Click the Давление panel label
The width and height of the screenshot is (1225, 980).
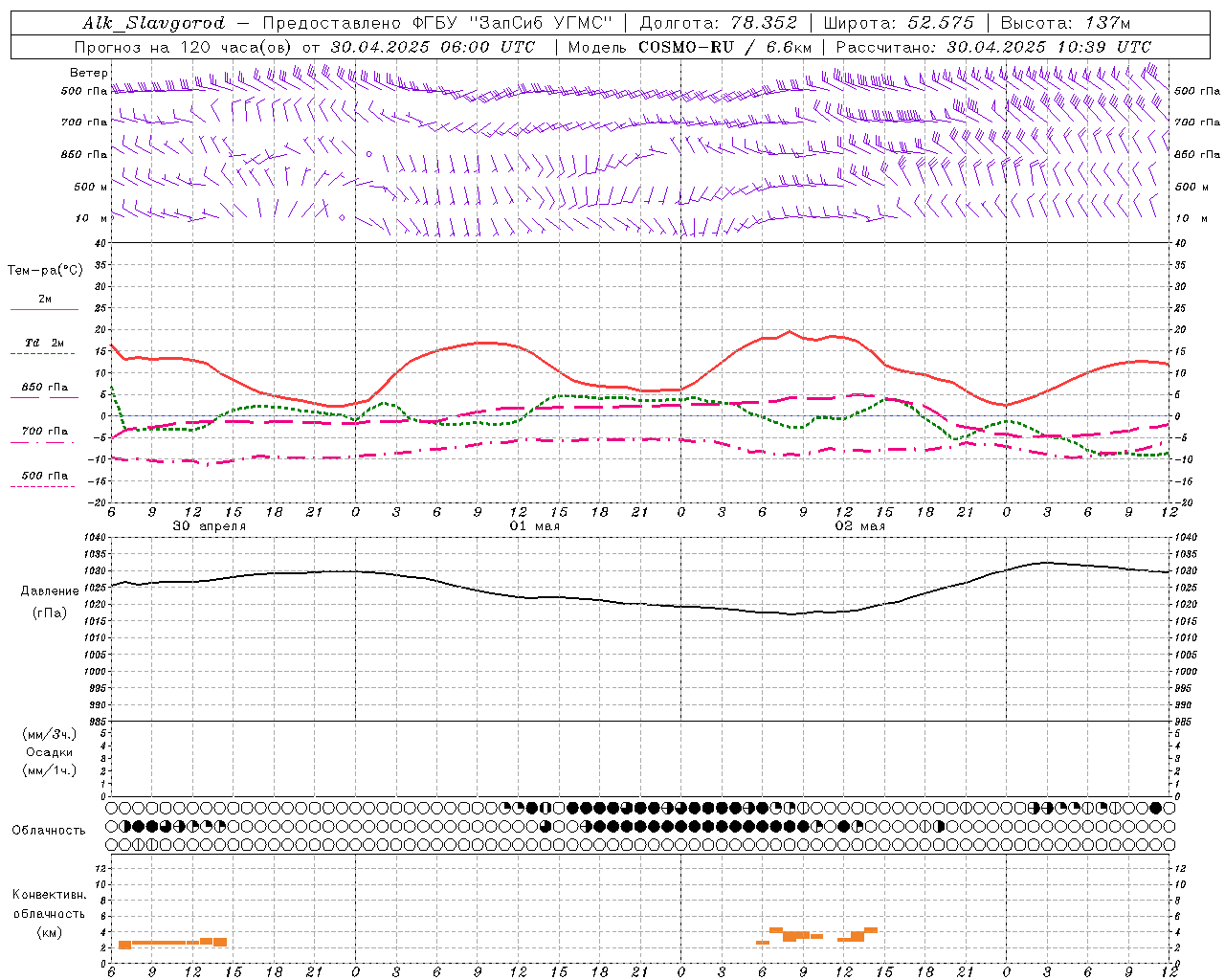coord(50,591)
